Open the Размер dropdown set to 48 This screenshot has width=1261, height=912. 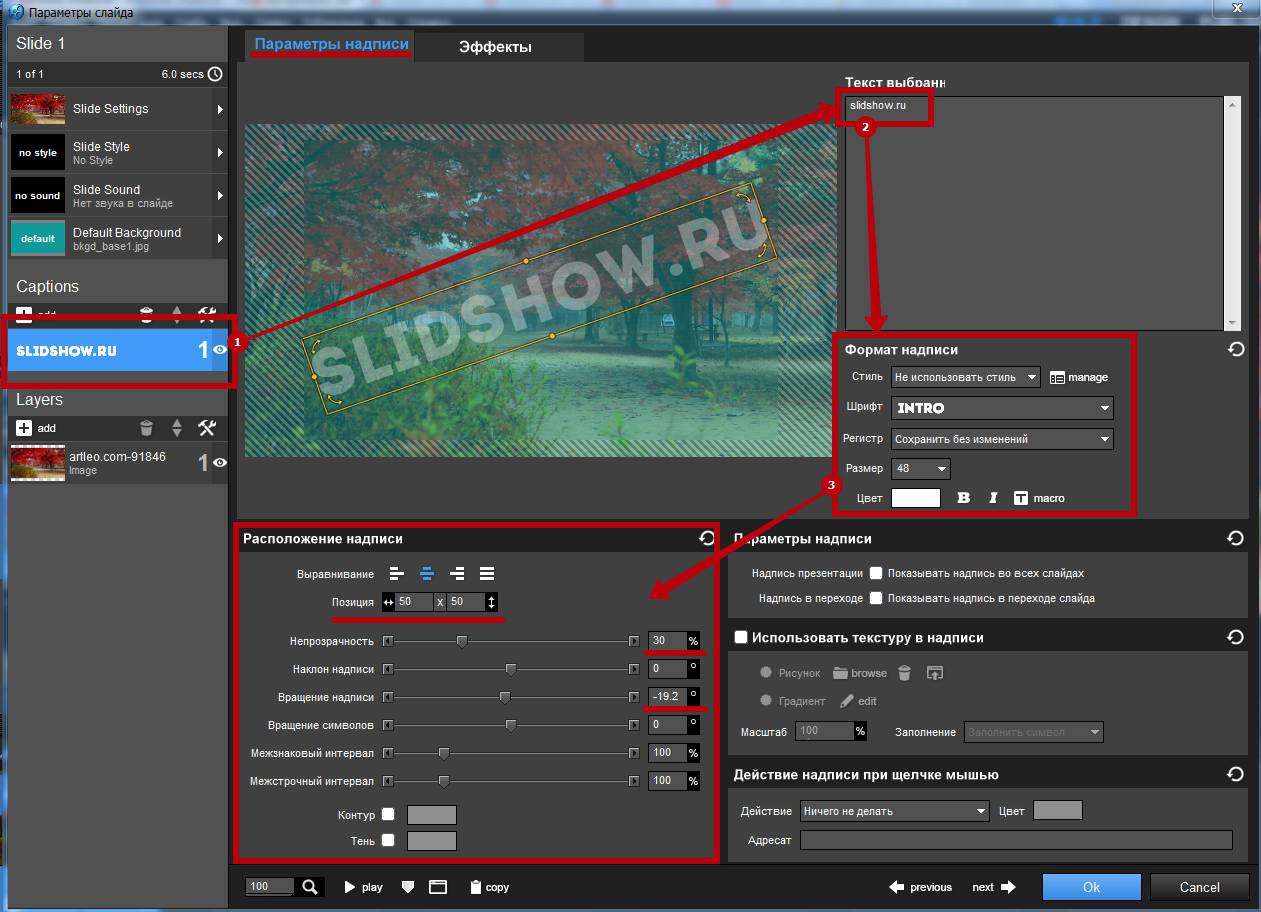[x=920, y=468]
